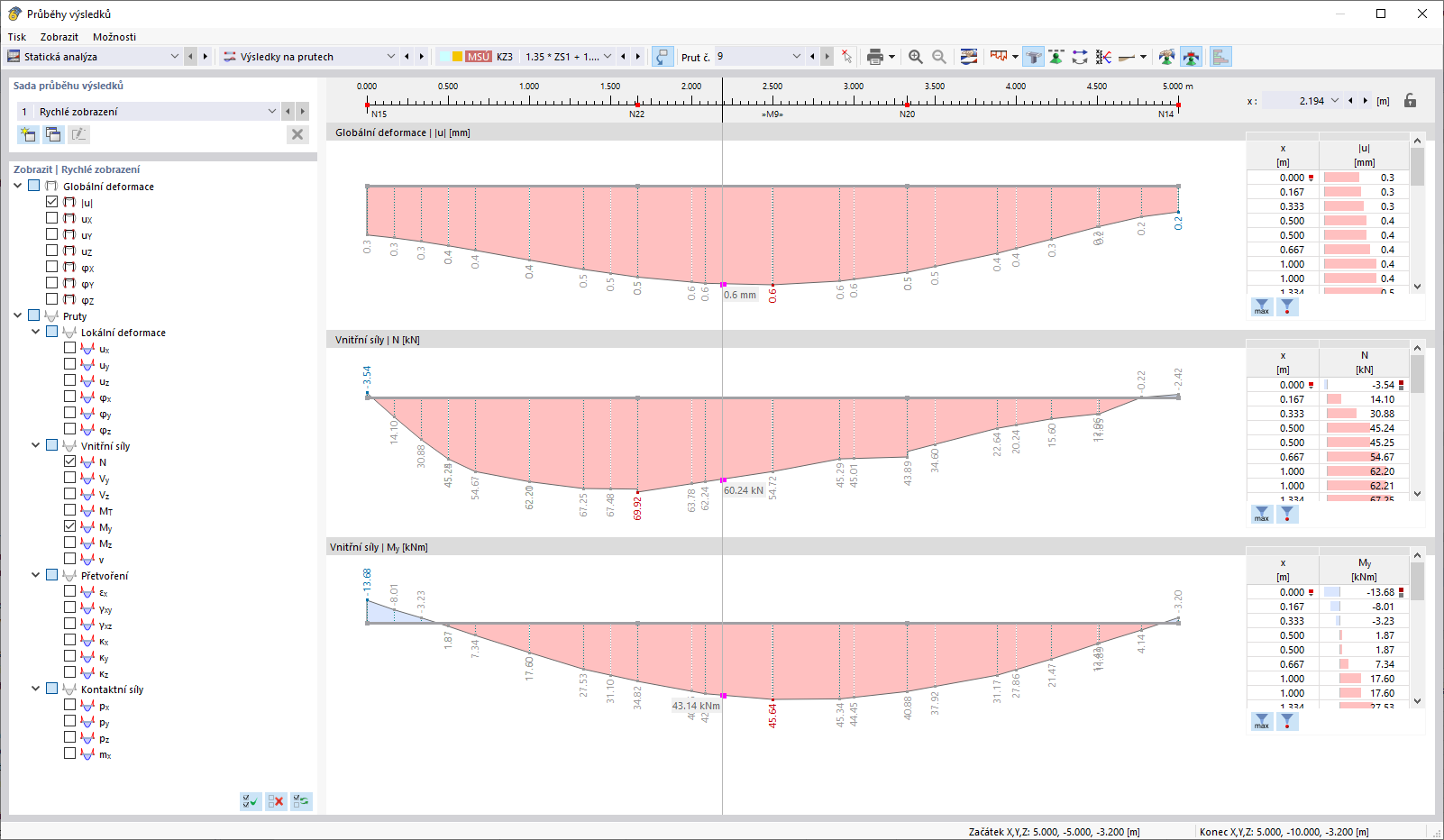
Task: Check the εx strain checkbox
Action: point(70,591)
